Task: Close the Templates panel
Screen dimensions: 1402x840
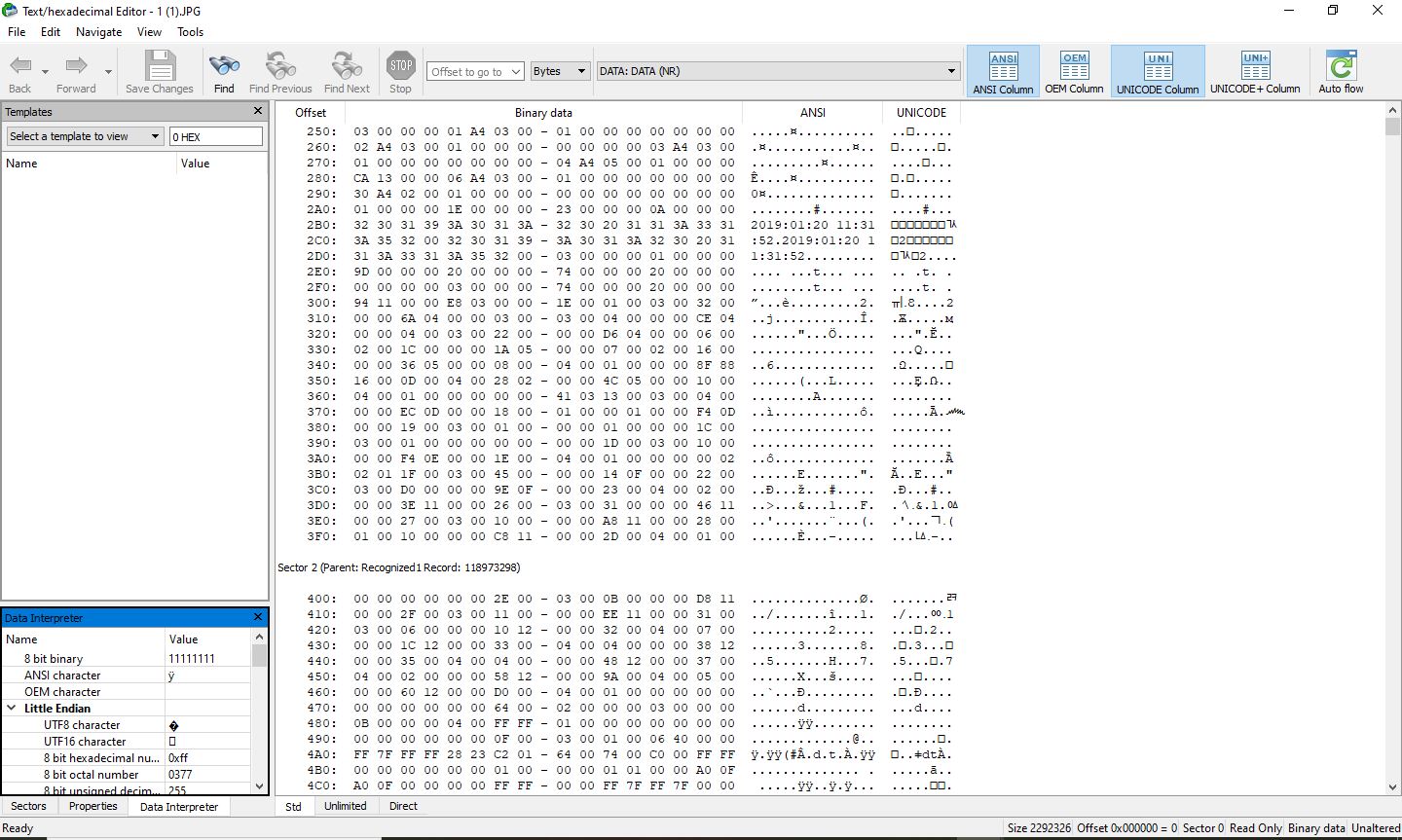Action: (x=258, y=111)
